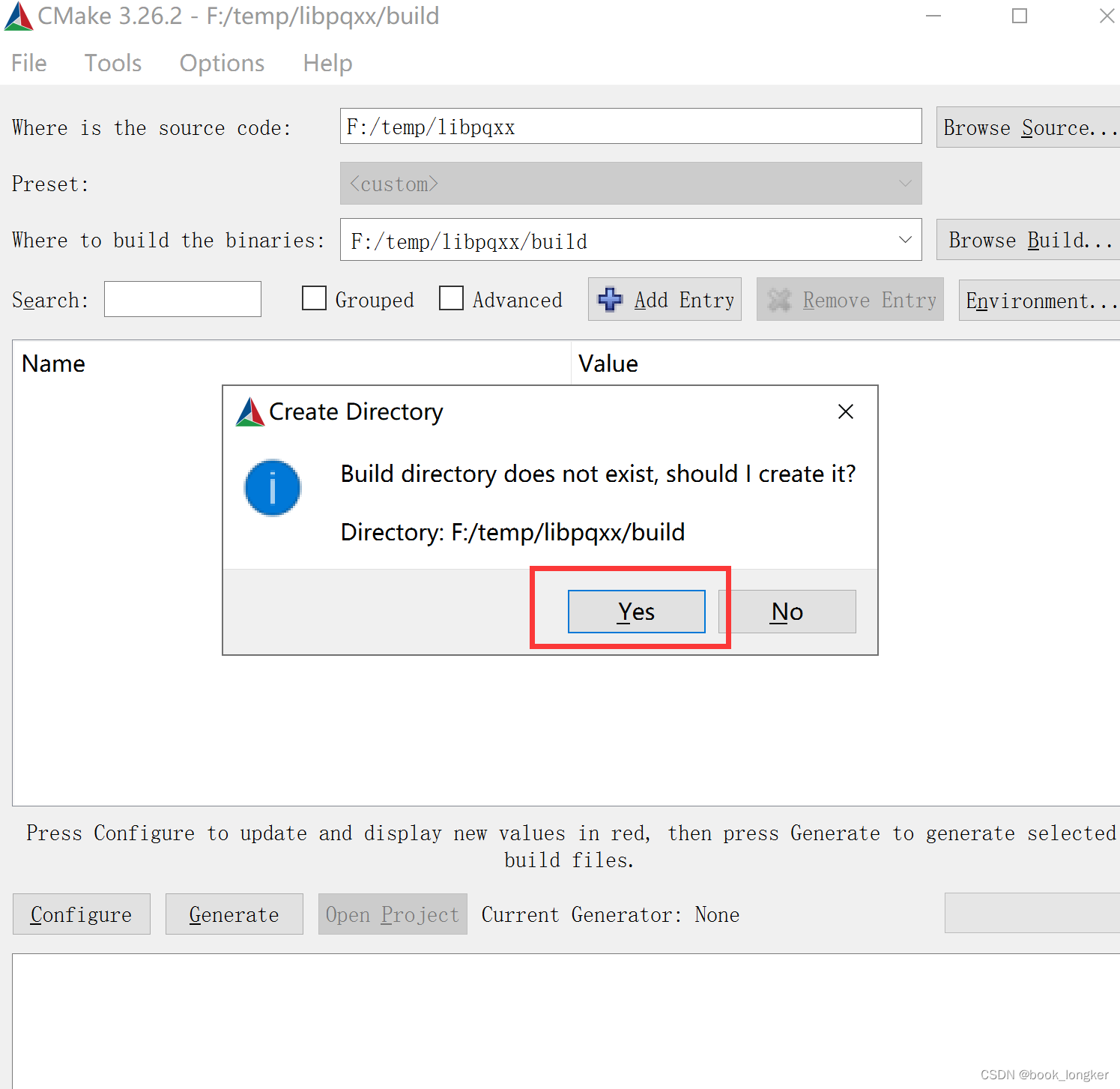Maximize the CMake window
The height and width of the screenshot is (1089, 1120).
click(1020, 16)
